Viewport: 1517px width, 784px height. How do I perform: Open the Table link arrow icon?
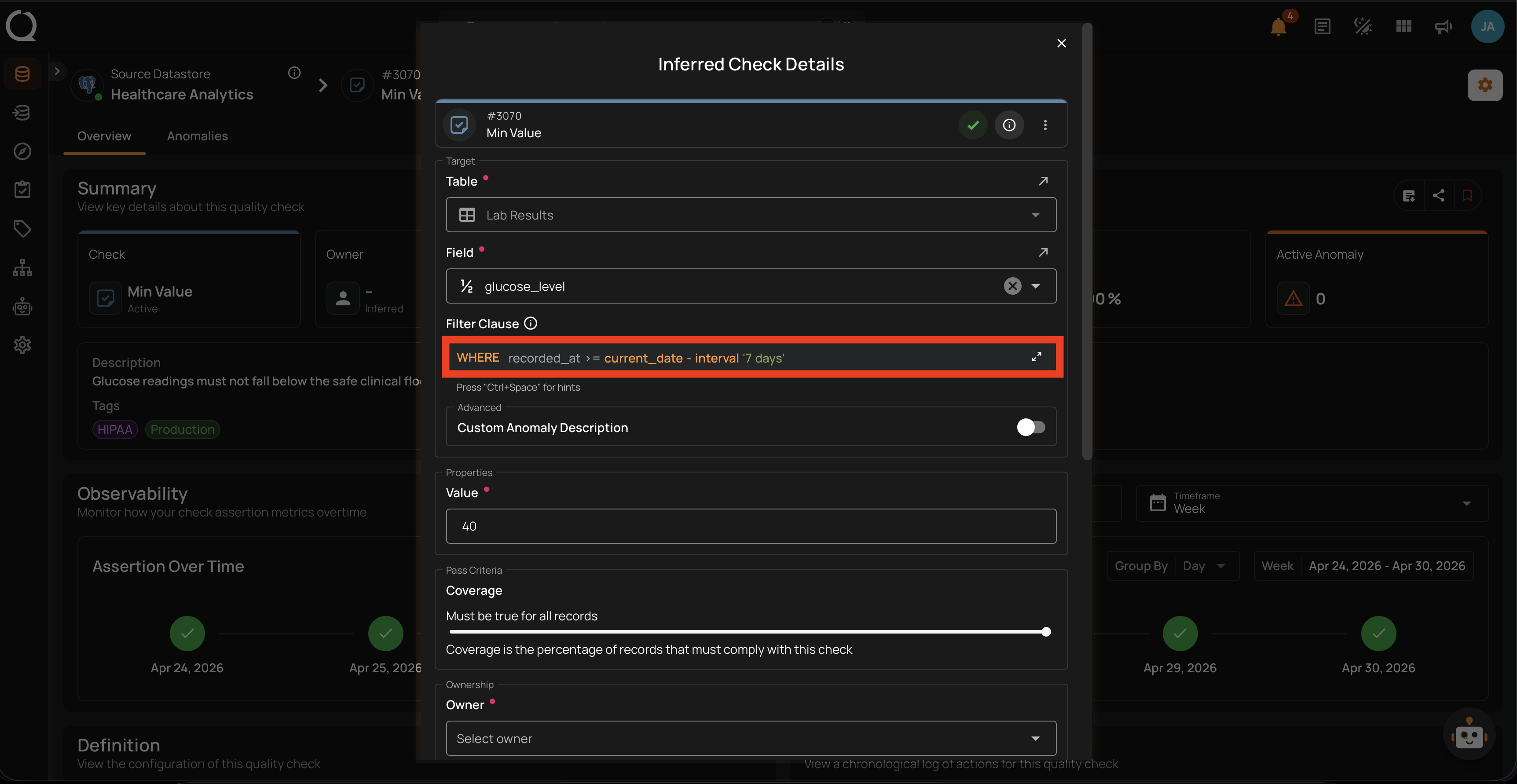point(1043,181)
